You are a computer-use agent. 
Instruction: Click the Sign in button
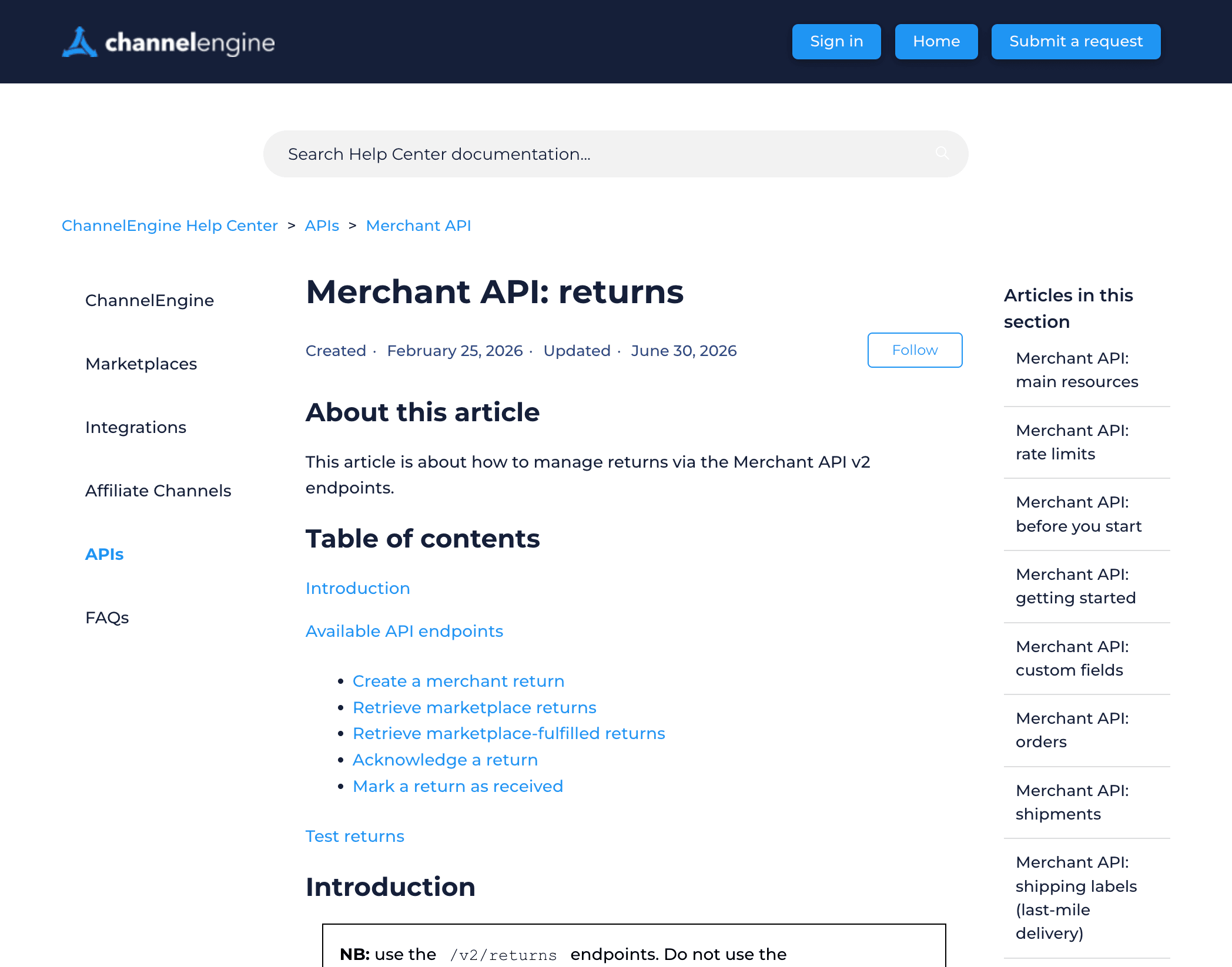836,42
